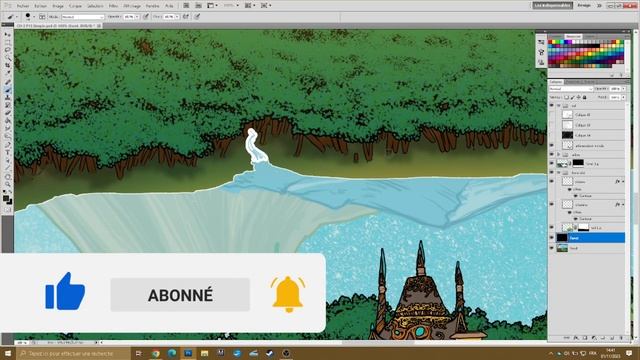Image resolution: width=640 pixels, height=360 pixels.
Task: Toggle lock transparent pixels
Action: [567, 98]
